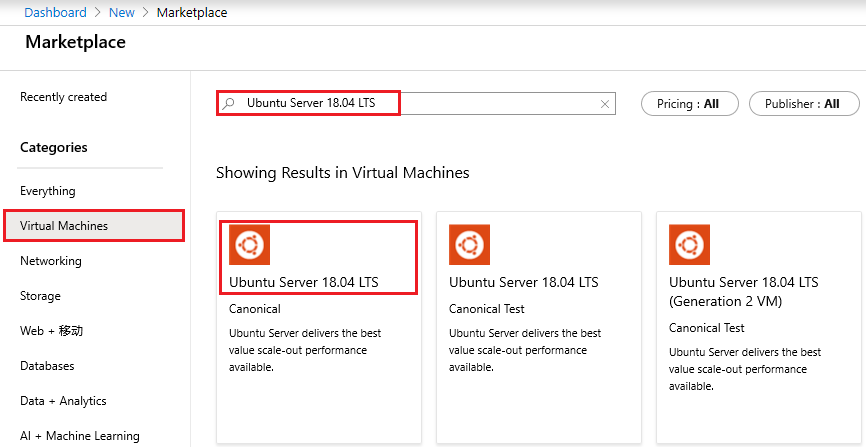
Task: Click the search magnifier icon
Action: point(229,103)
